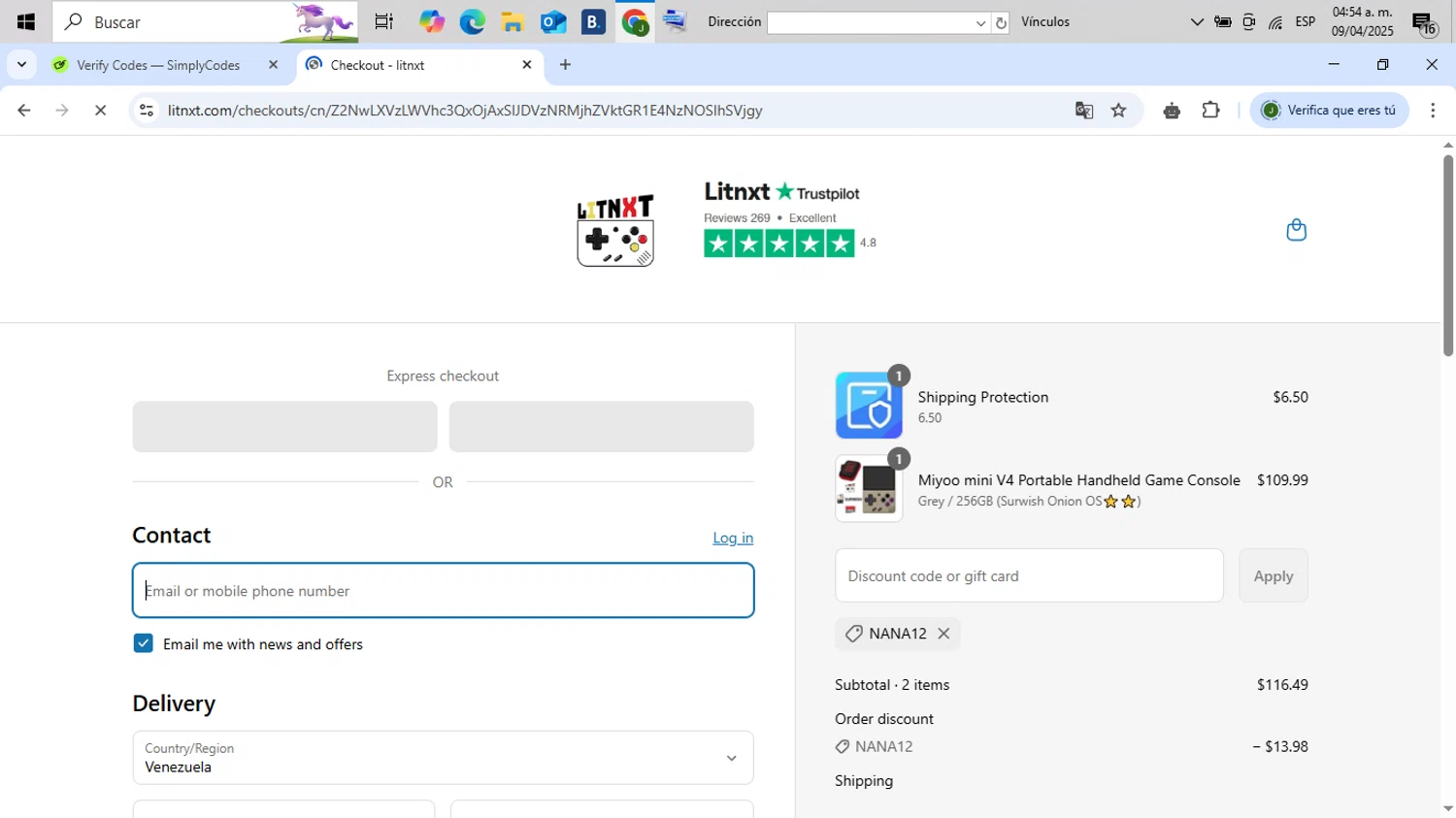Close the Verify Codes — SimplyCodes tab
1456x818 pixels.
(x=273, y=65)
